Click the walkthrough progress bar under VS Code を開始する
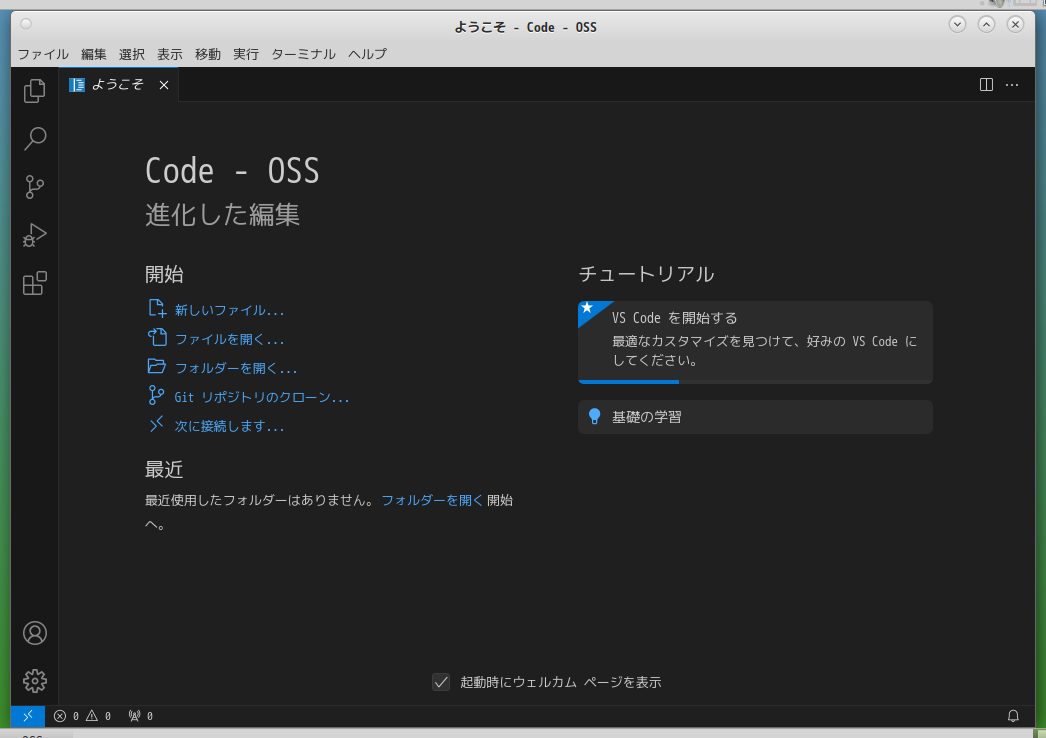This screenshot has height=738, width=1046. click(755, 382)
